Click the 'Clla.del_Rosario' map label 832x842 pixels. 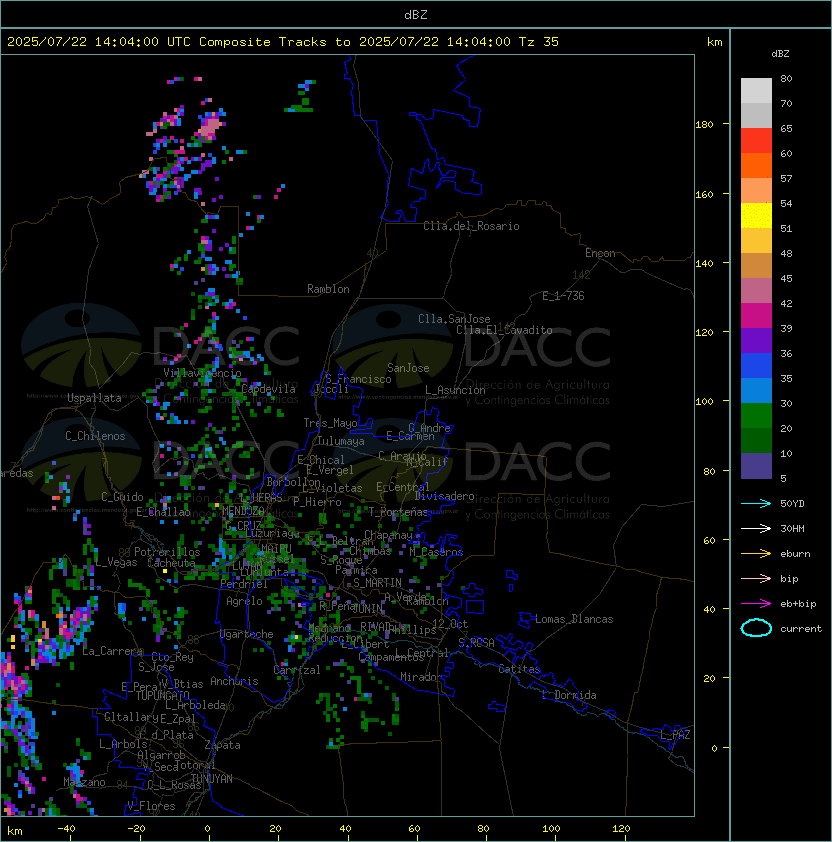pyautogui.click(x=471, y=226)
